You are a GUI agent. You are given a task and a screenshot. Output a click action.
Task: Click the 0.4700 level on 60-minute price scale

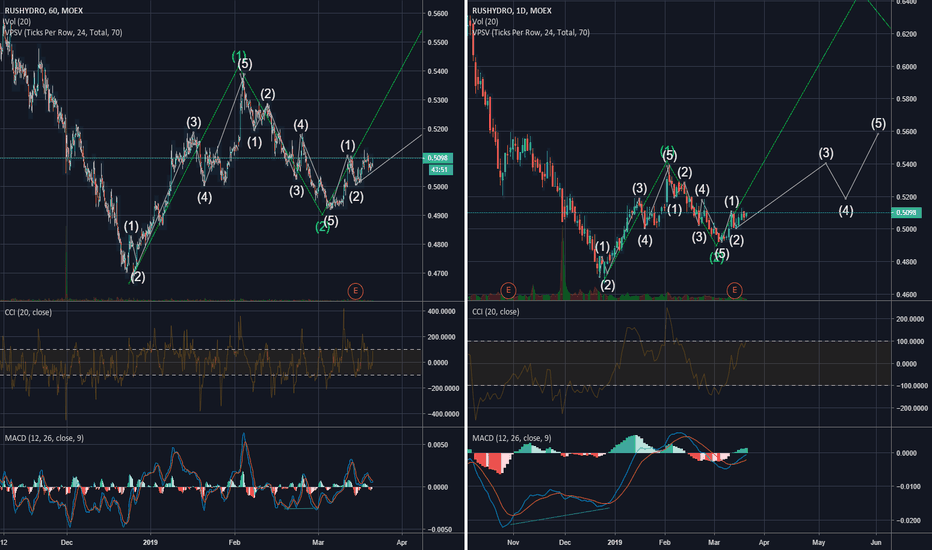(x=437, y=274)
